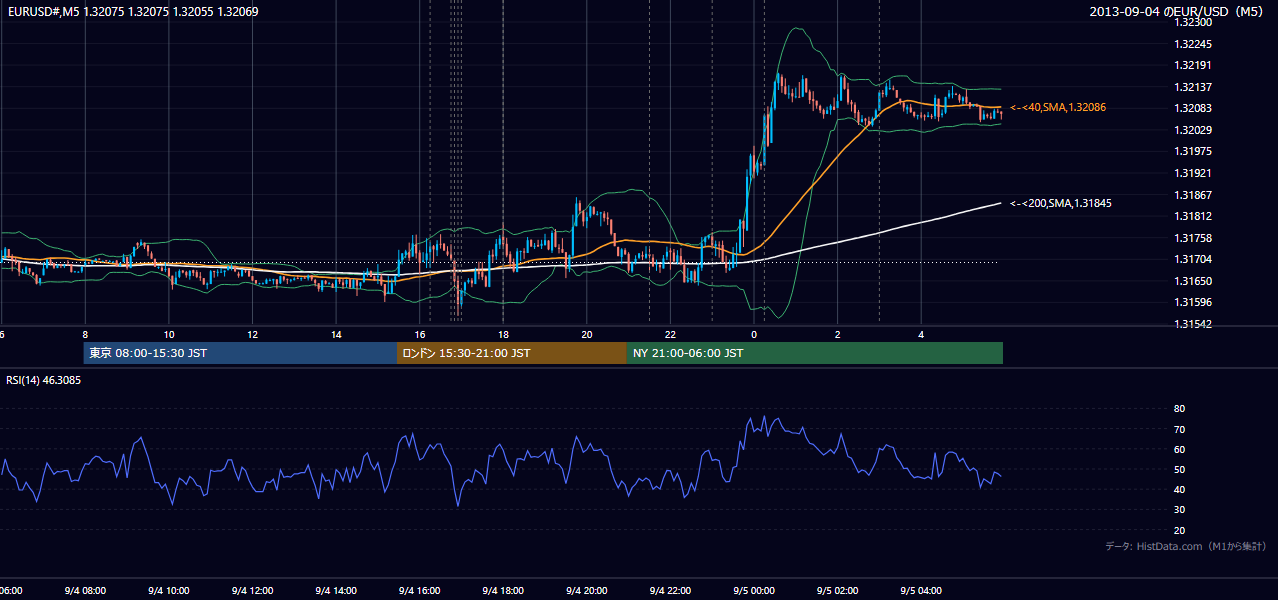Click price level 1.31975 on the axis
The image size is (1278, 600).
pyautogui.click(x=1192, y=151)
